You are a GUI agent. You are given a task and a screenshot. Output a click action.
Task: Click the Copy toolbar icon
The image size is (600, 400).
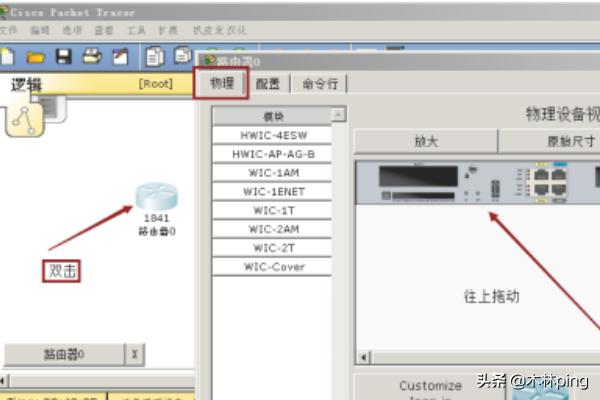[155, 56]
